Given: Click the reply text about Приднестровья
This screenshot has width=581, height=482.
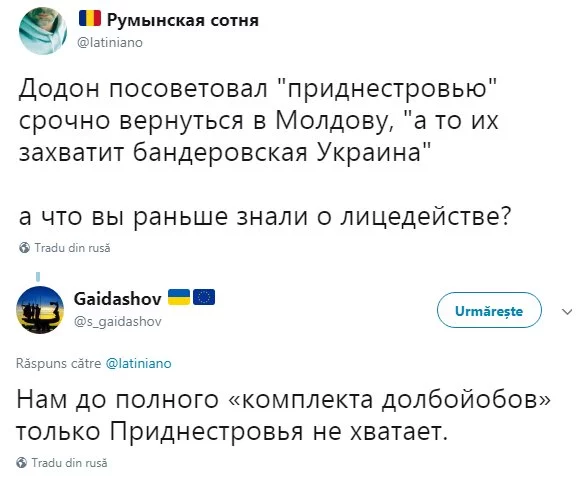Looking at the screenshot, I should point(283,415).
